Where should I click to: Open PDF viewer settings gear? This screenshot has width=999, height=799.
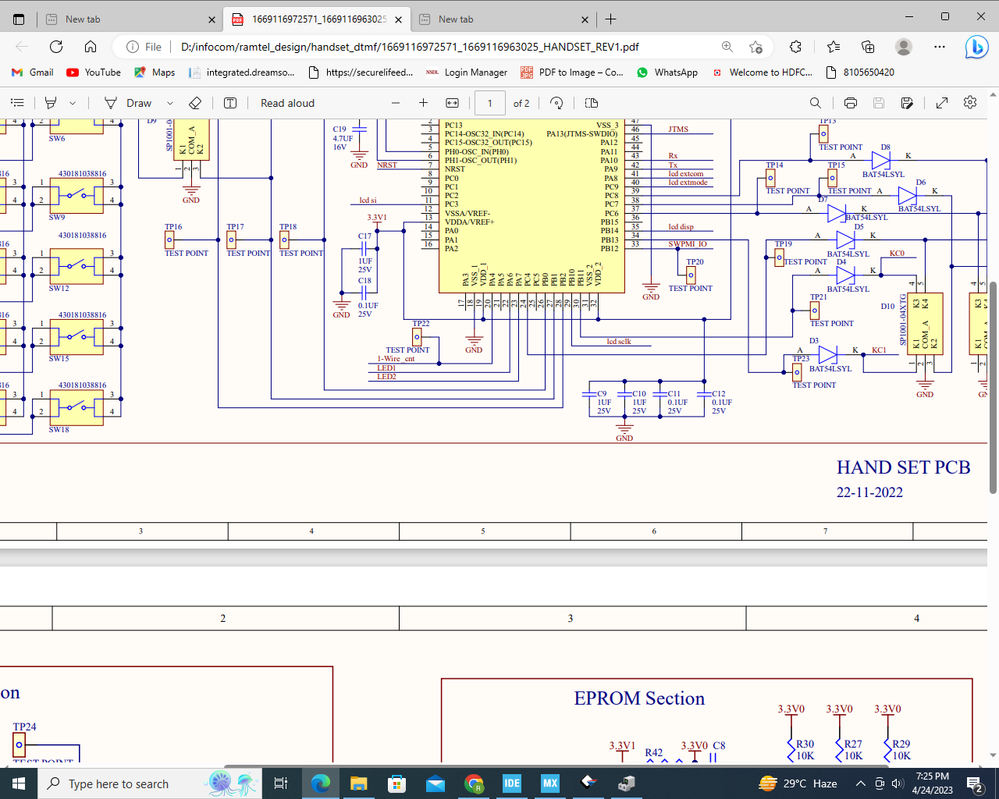[x=970, y=103]
